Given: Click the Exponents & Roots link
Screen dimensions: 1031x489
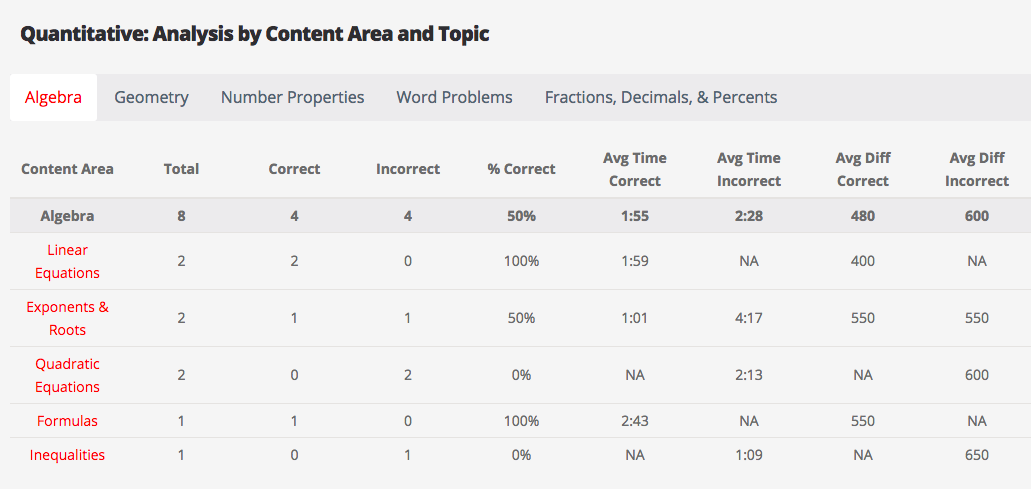Looking at the screenshot, I should click(x=67, y=318).
